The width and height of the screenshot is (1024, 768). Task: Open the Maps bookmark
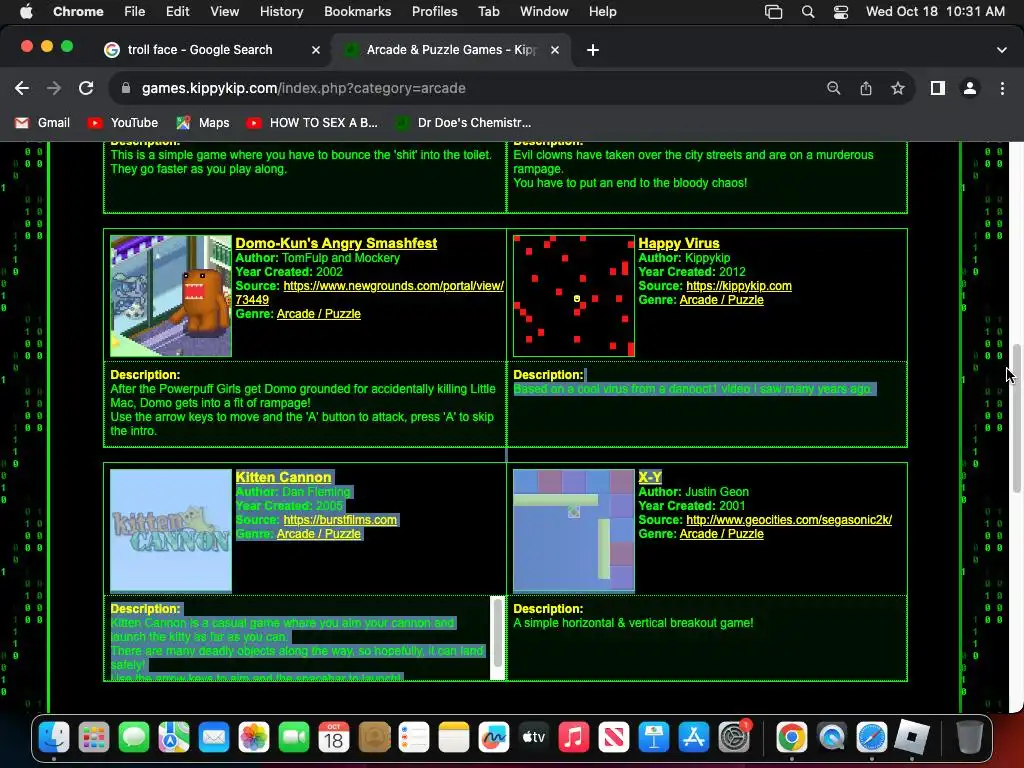203,123
